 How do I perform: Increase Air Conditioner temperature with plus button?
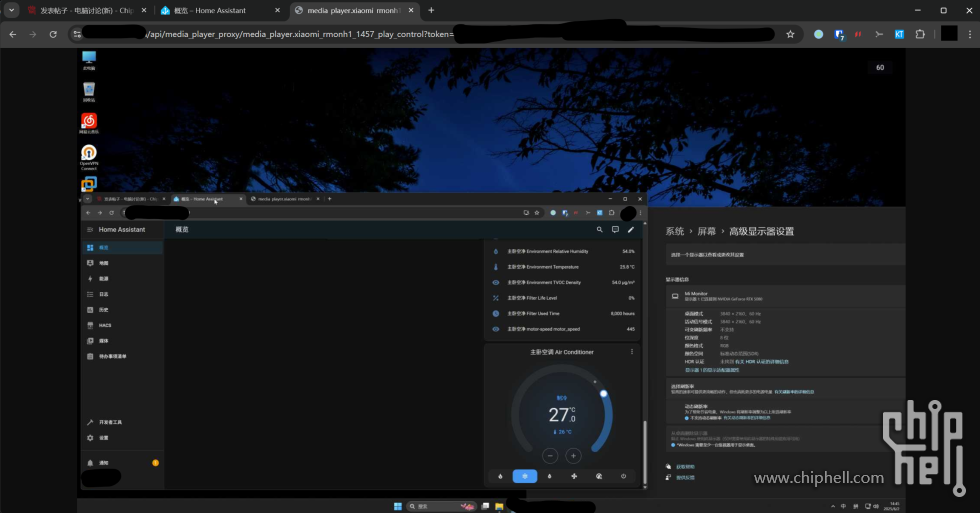pos(573,456)
